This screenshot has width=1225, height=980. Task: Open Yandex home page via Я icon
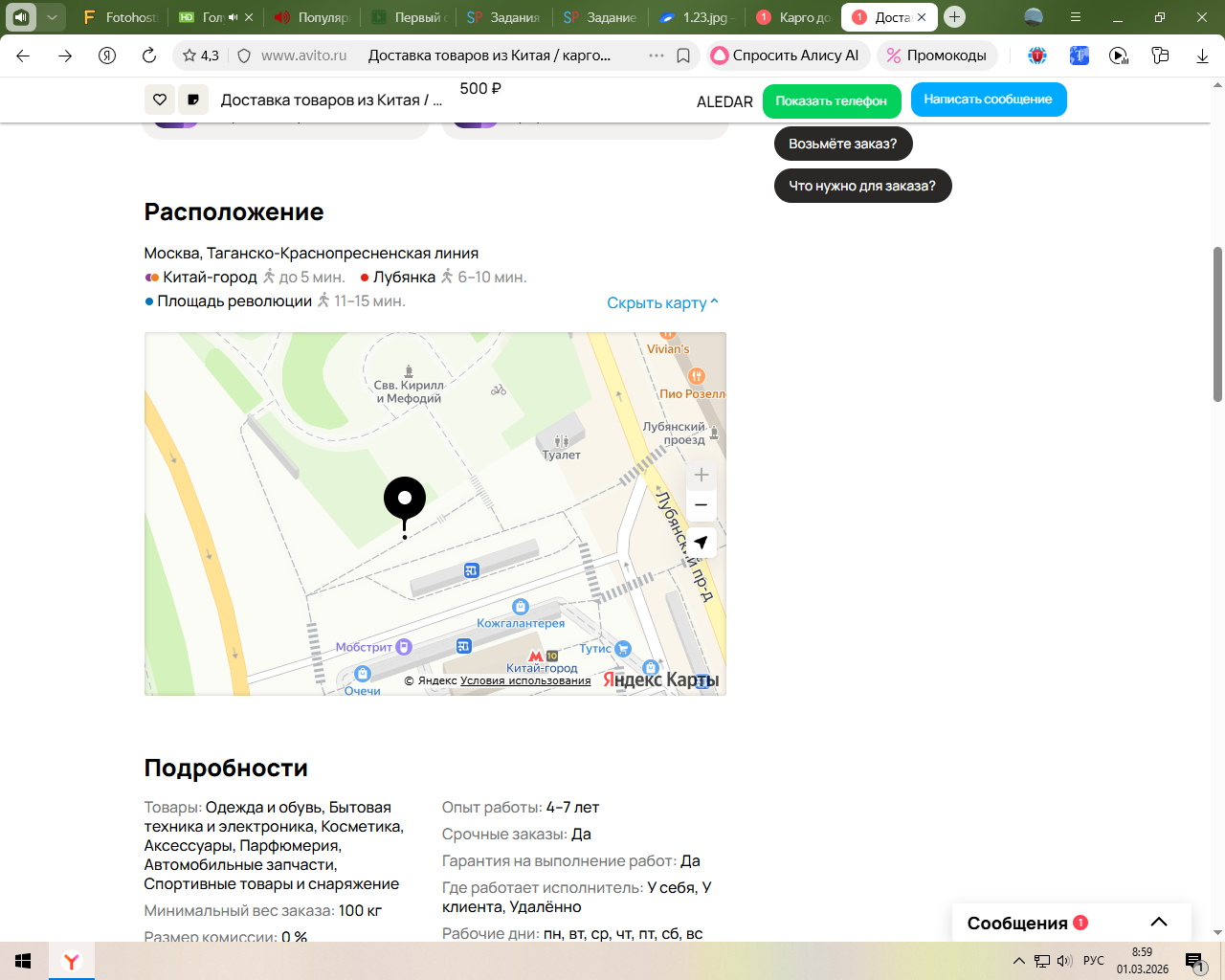[x=107, y=56]
